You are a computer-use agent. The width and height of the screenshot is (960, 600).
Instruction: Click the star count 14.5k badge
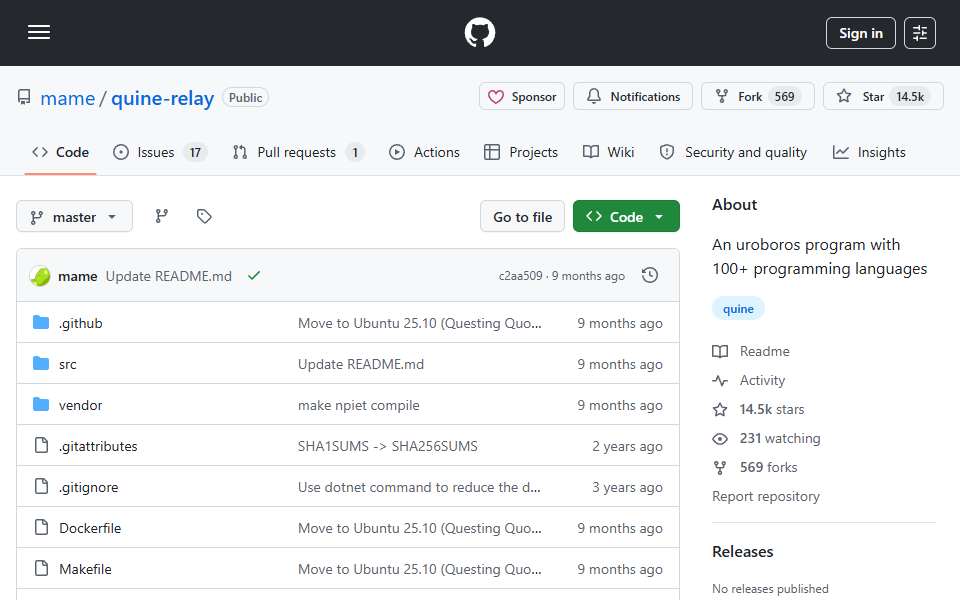tap(910, 97)
